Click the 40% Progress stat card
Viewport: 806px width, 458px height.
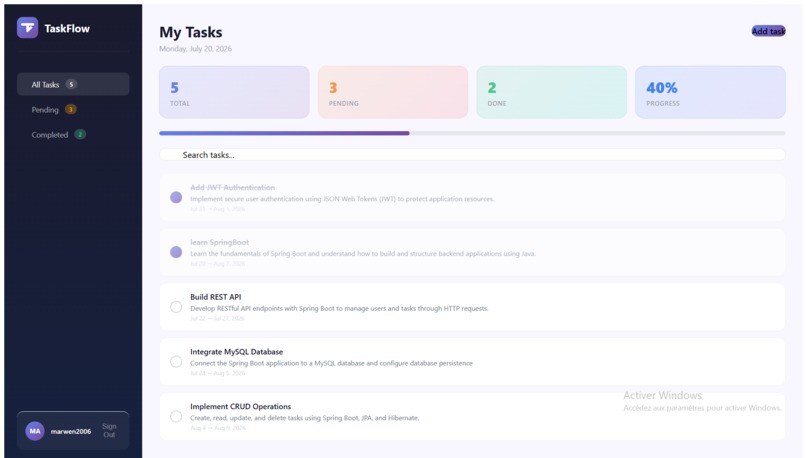coord(710,92)
